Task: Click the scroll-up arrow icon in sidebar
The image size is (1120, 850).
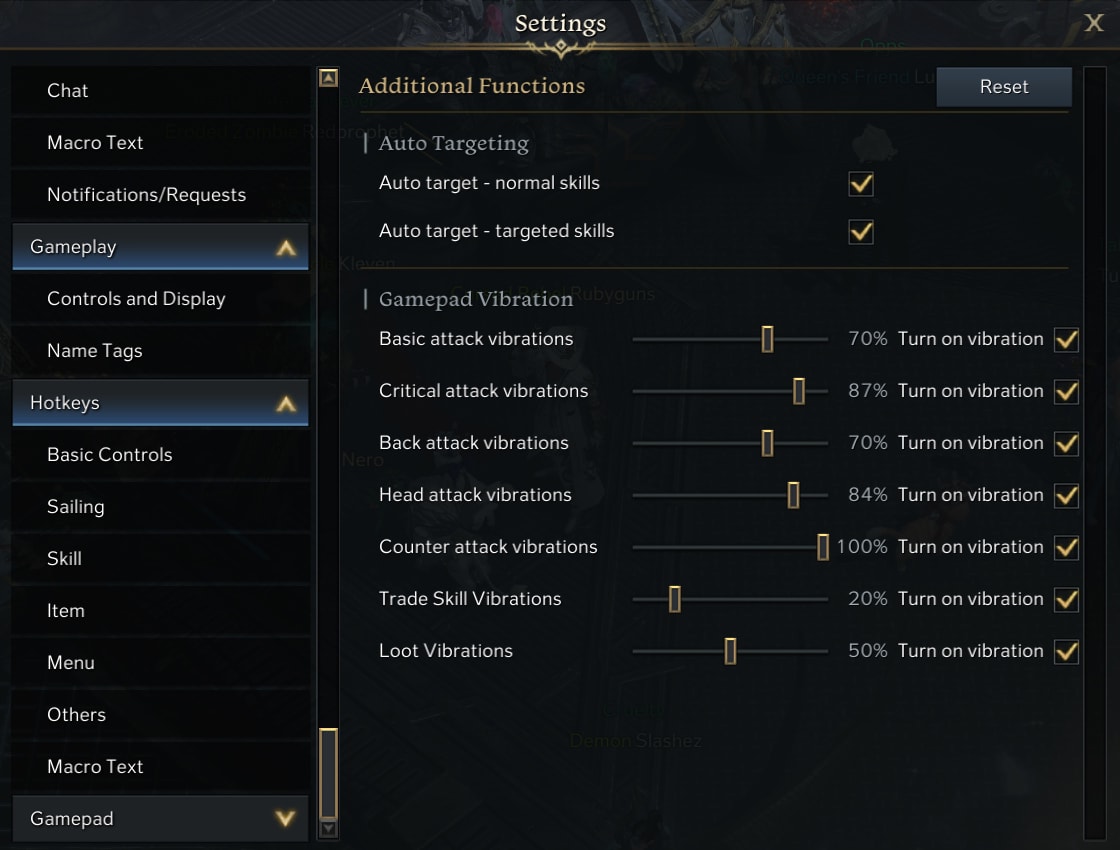Action: [x=329, y=78]
